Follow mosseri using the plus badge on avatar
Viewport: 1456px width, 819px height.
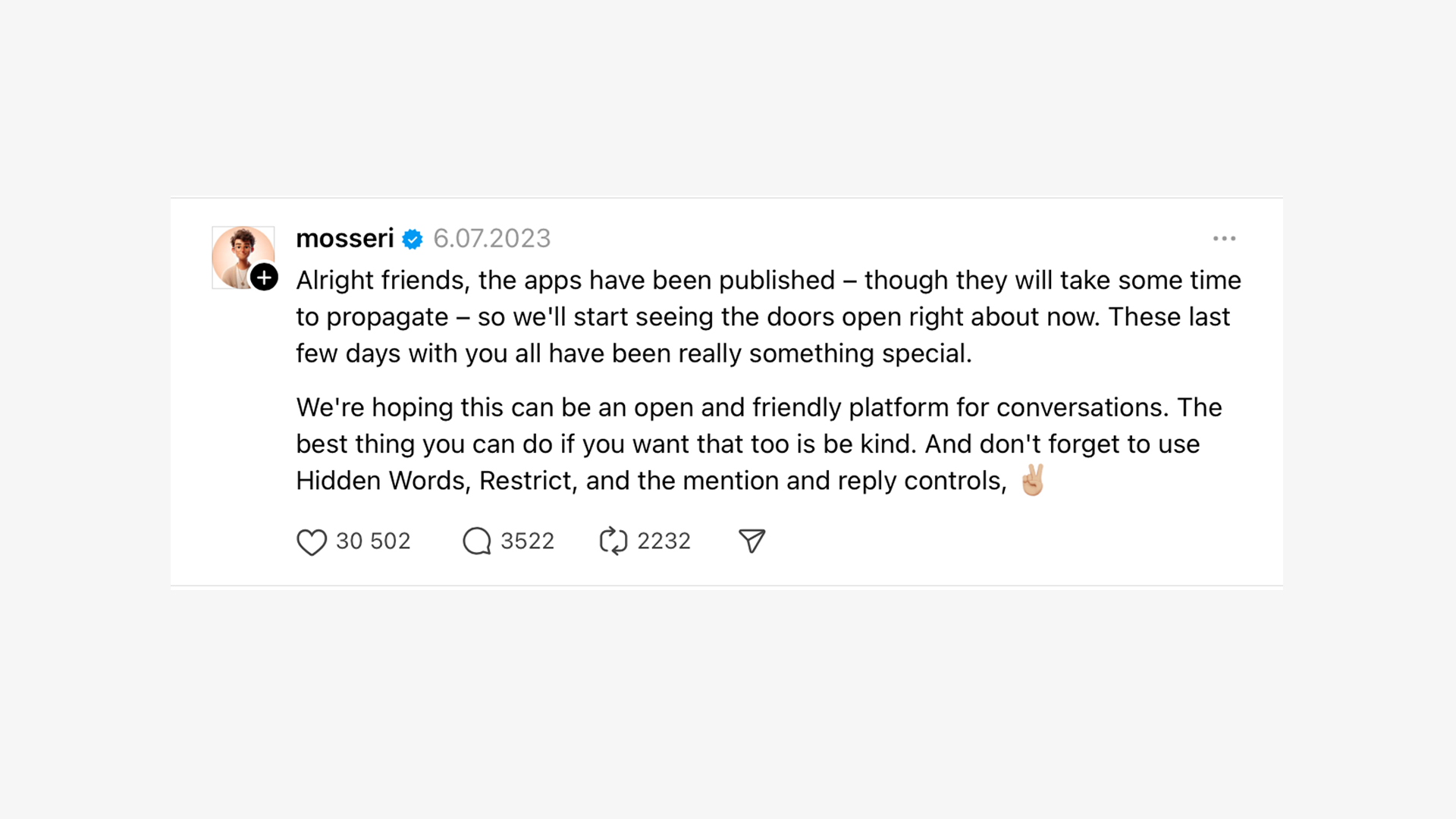pos(264,278)
